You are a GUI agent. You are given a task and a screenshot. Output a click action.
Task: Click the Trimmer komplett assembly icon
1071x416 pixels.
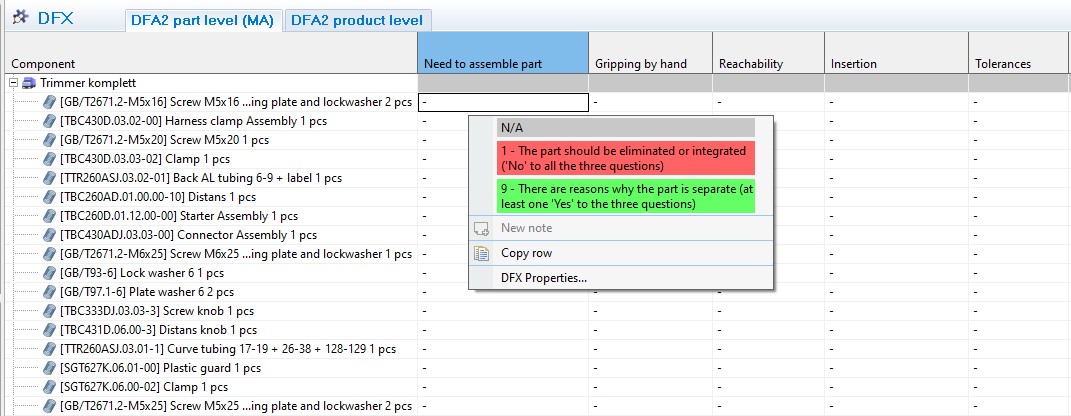click(x=29, y=83)
